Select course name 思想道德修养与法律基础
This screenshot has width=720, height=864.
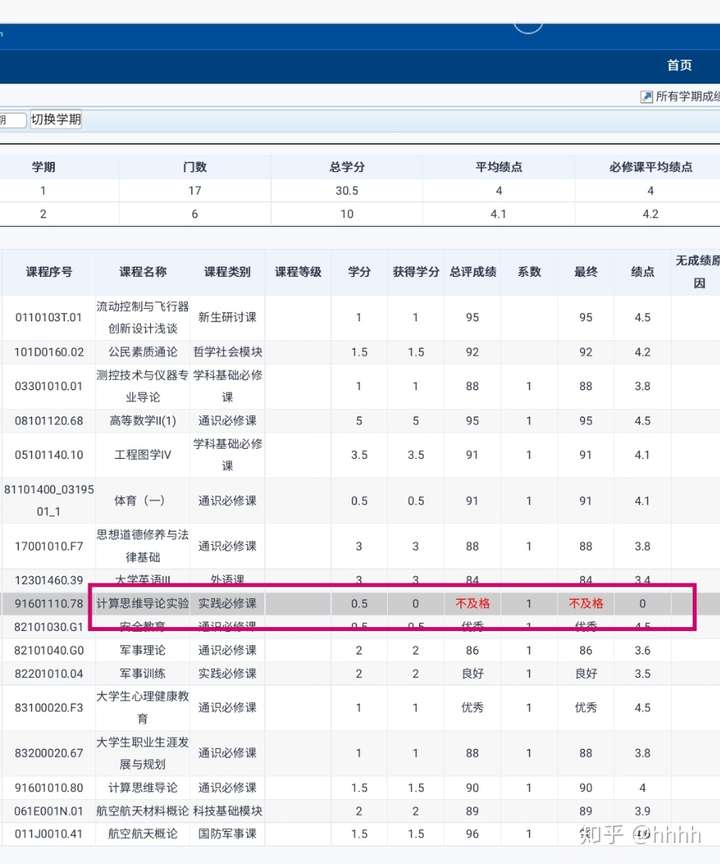click(x=143, y=546)
